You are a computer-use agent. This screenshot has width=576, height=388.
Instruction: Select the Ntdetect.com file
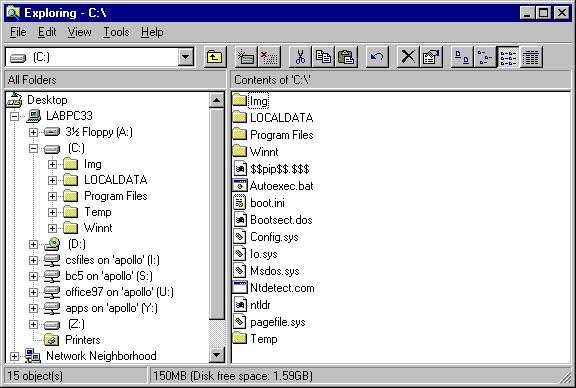[274, 288]
